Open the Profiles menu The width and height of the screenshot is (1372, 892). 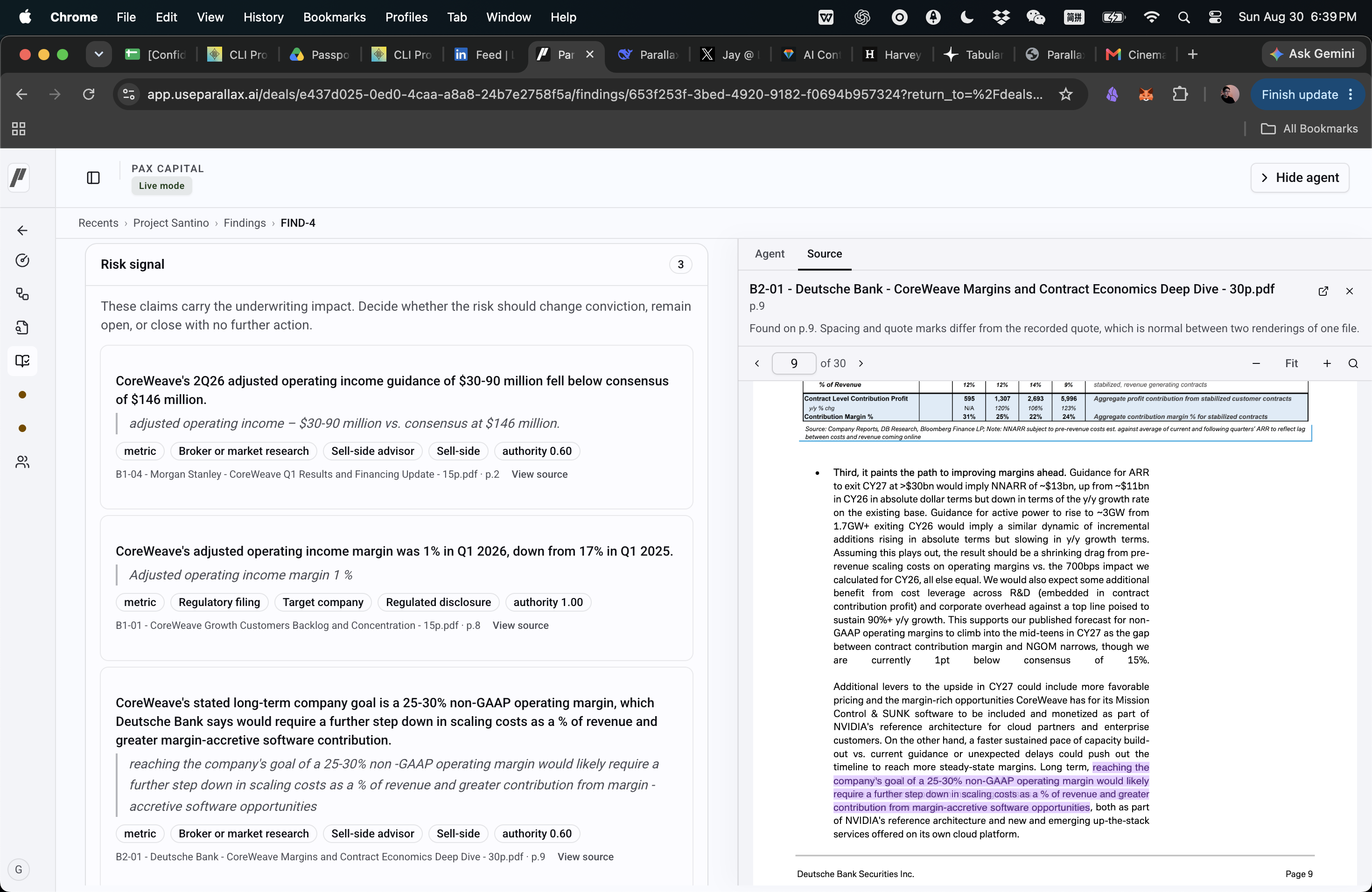coord(406,17)
